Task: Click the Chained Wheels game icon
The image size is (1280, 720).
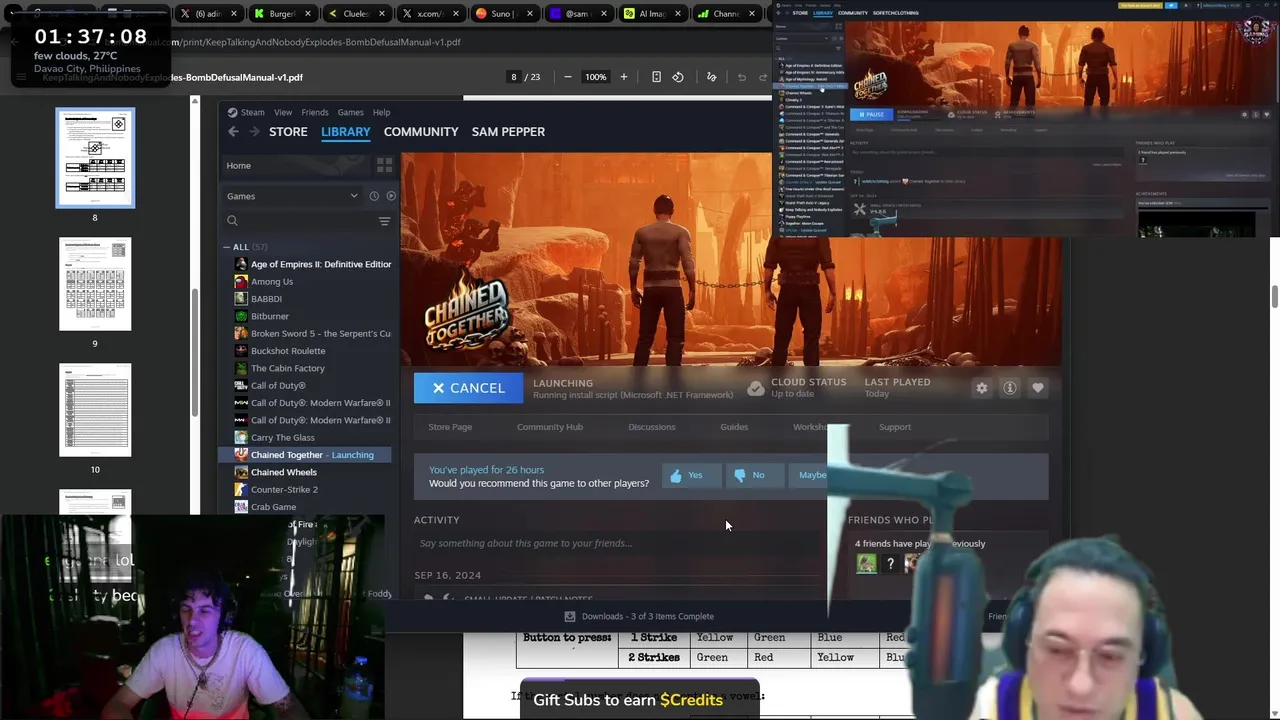Action: click(241, 472)
